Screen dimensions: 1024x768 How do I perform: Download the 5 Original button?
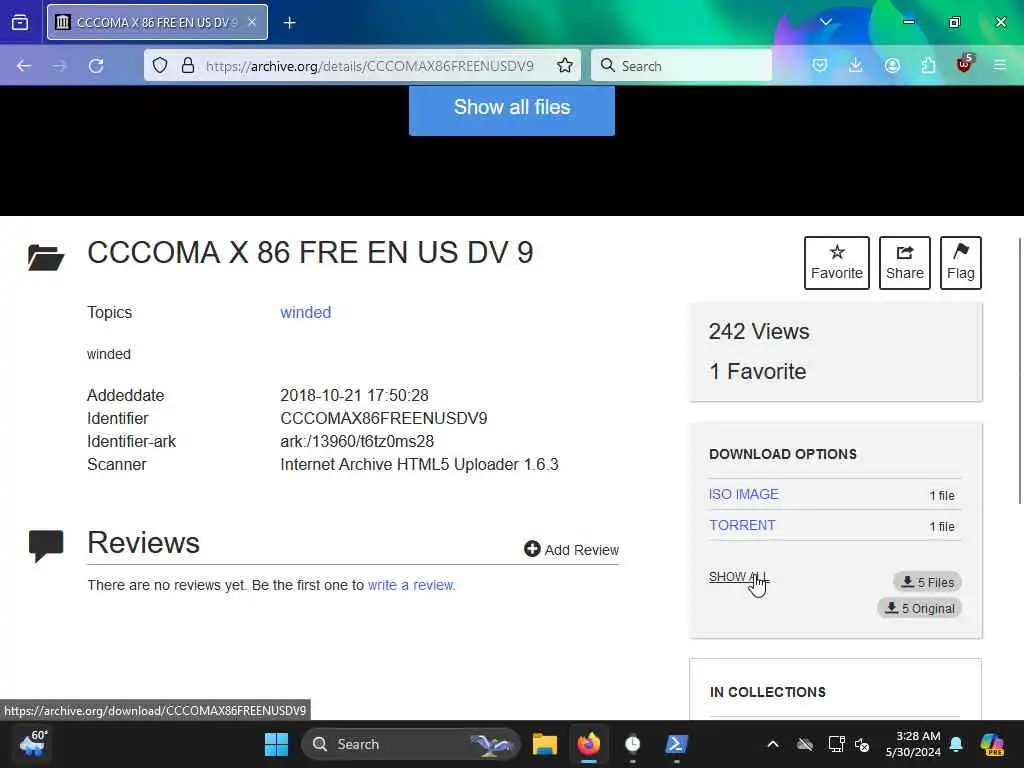click(920, 608)
